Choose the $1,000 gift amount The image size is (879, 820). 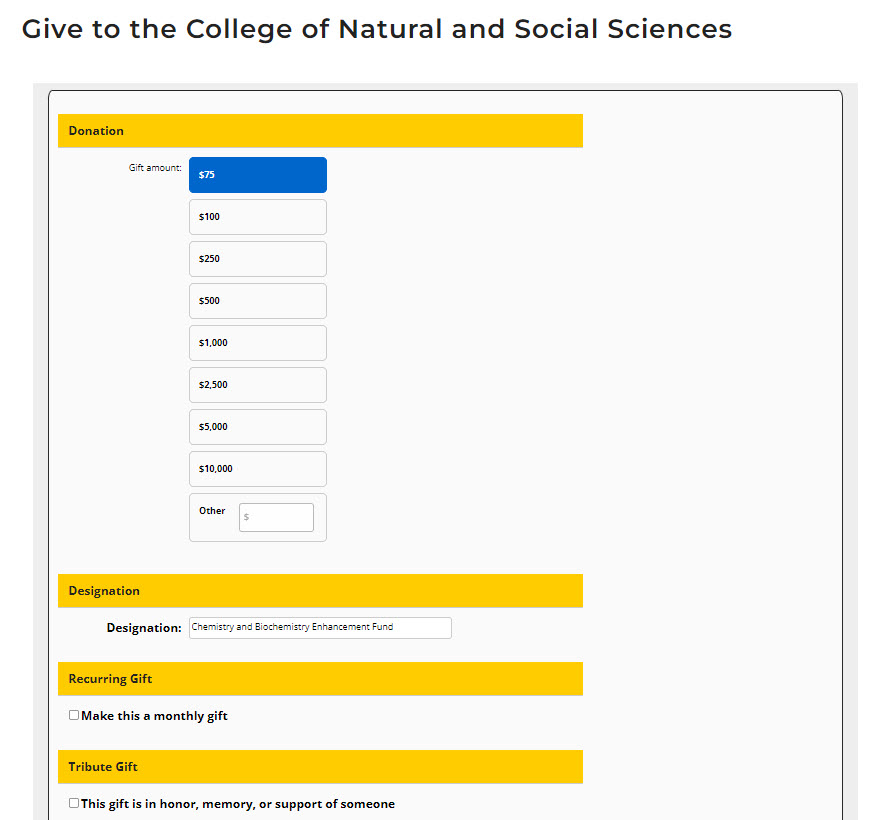coord(257,343)
